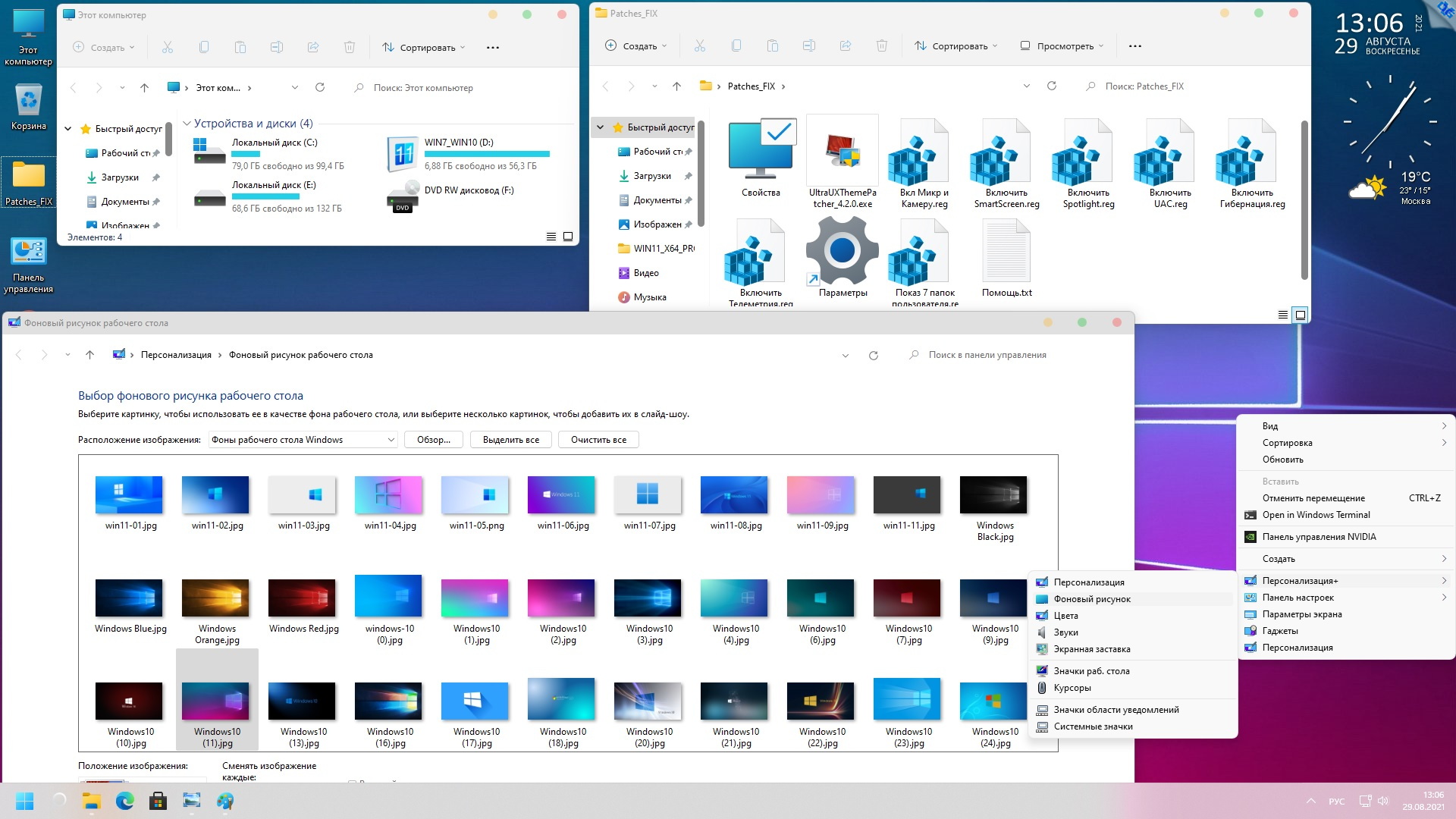This screenshot has width=1456, height=819.
Task: Click the refresh icon in the Patches_FIX window
Action: pos(1051,86)
